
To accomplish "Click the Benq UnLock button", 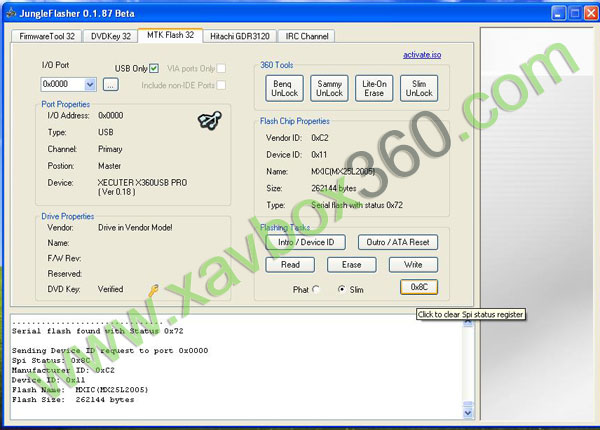I will [x=284, y=88].
